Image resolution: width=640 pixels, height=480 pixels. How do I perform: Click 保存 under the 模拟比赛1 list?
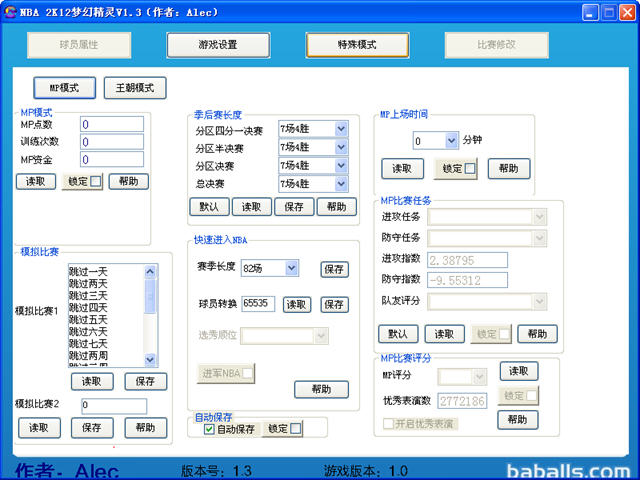coord(146,382)
